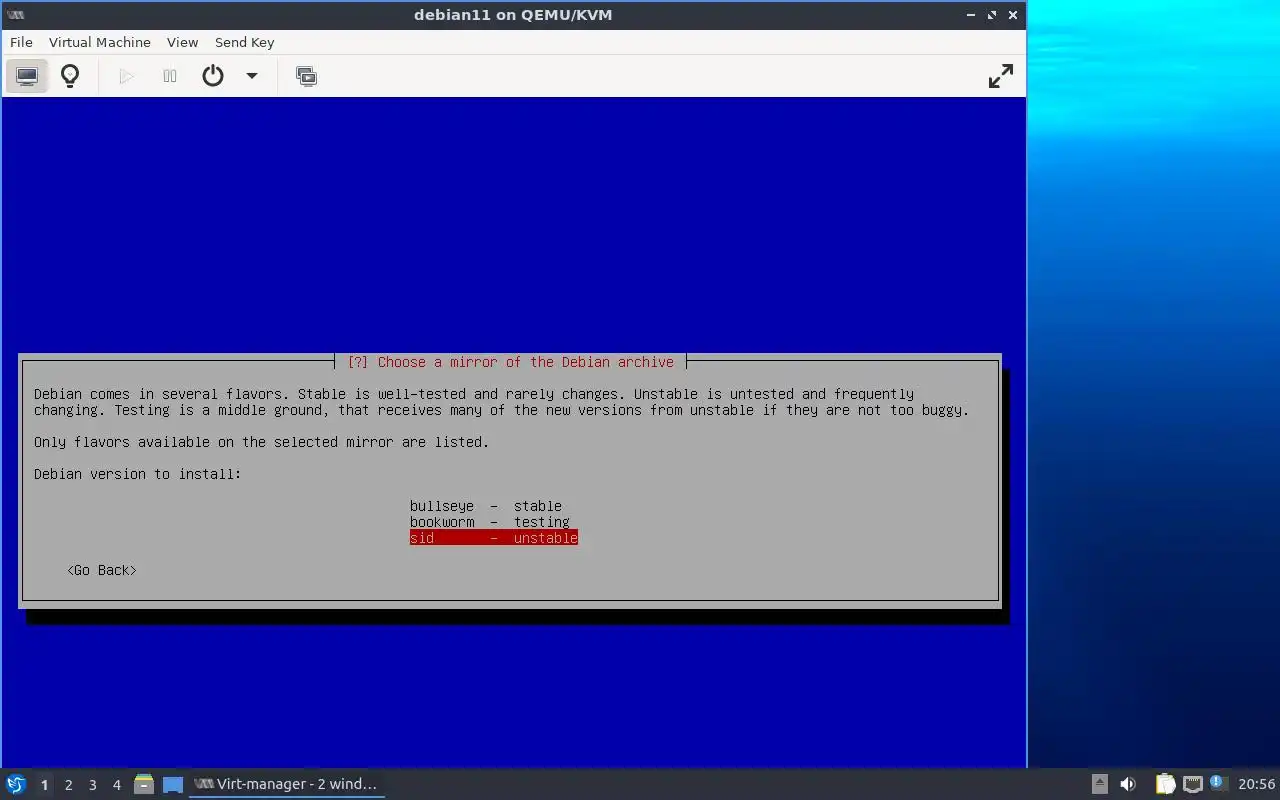Minimize the debian11 window
The width and height of the screenshot is (1280, 800).
[971, 15]
